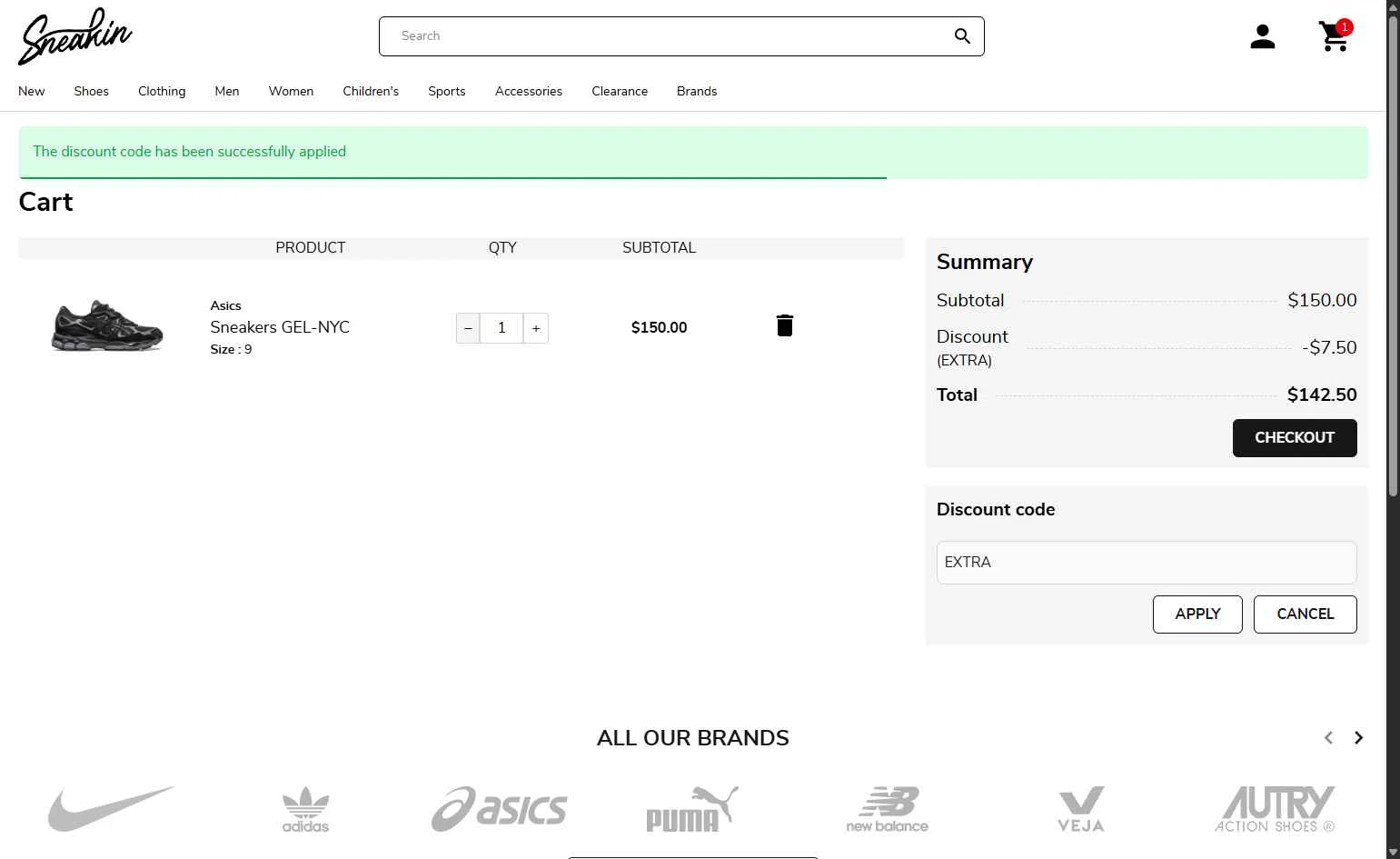The height and width of the screenshot is (859, 1400).
Task: Click the APPLY discount button
Action: pyautogui.click(x=1197, y=614)
